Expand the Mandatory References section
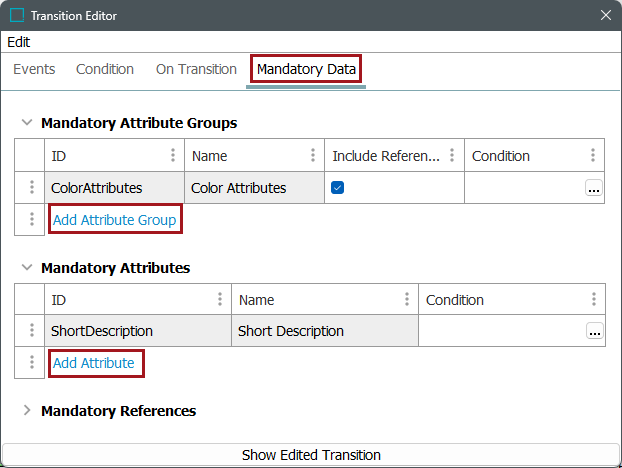The height and width of the screenshot is (468, 622). (27, 410)
